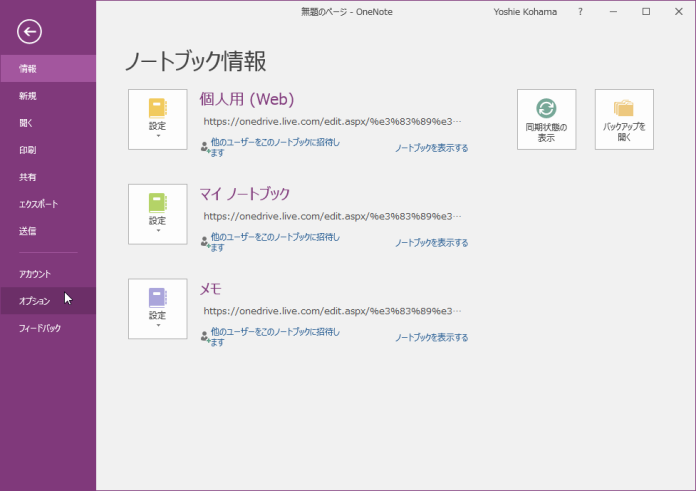696x491 pixels.
Task: Select 新規 in the sidebar menu
Action: point(27,96)
